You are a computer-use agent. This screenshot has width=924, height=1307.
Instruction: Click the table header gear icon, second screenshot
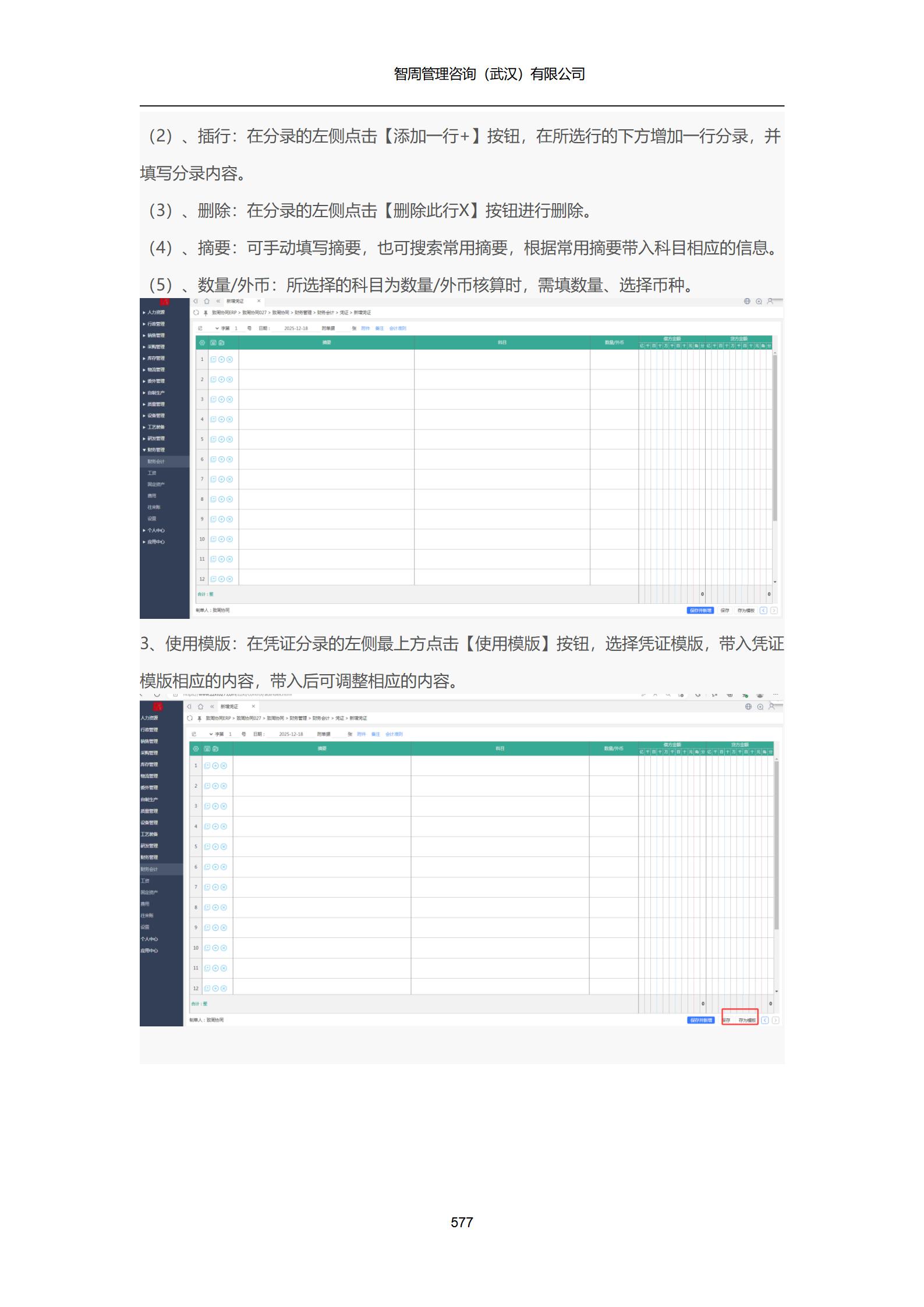pos(196,749)
